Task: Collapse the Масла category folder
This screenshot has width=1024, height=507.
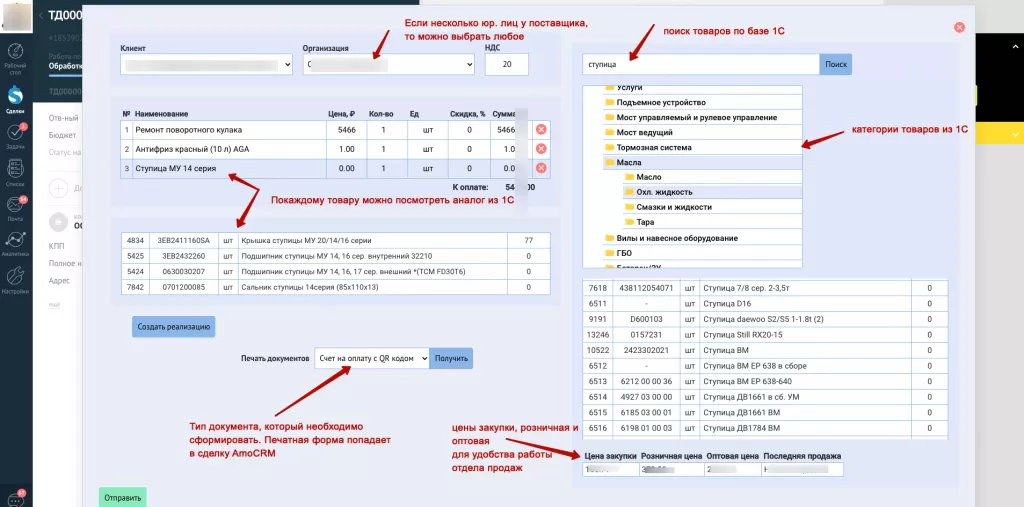Action: tap(610, 162)
